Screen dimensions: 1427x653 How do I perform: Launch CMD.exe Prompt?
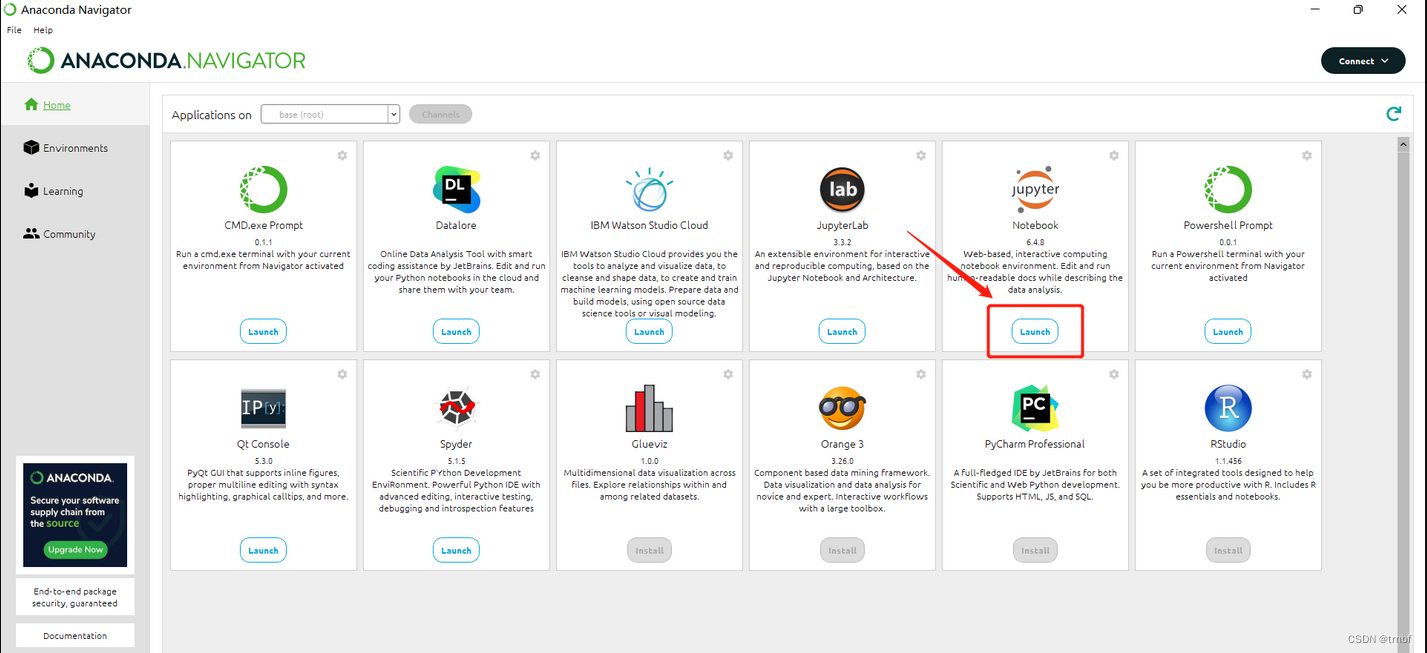[x=263, y=331]
